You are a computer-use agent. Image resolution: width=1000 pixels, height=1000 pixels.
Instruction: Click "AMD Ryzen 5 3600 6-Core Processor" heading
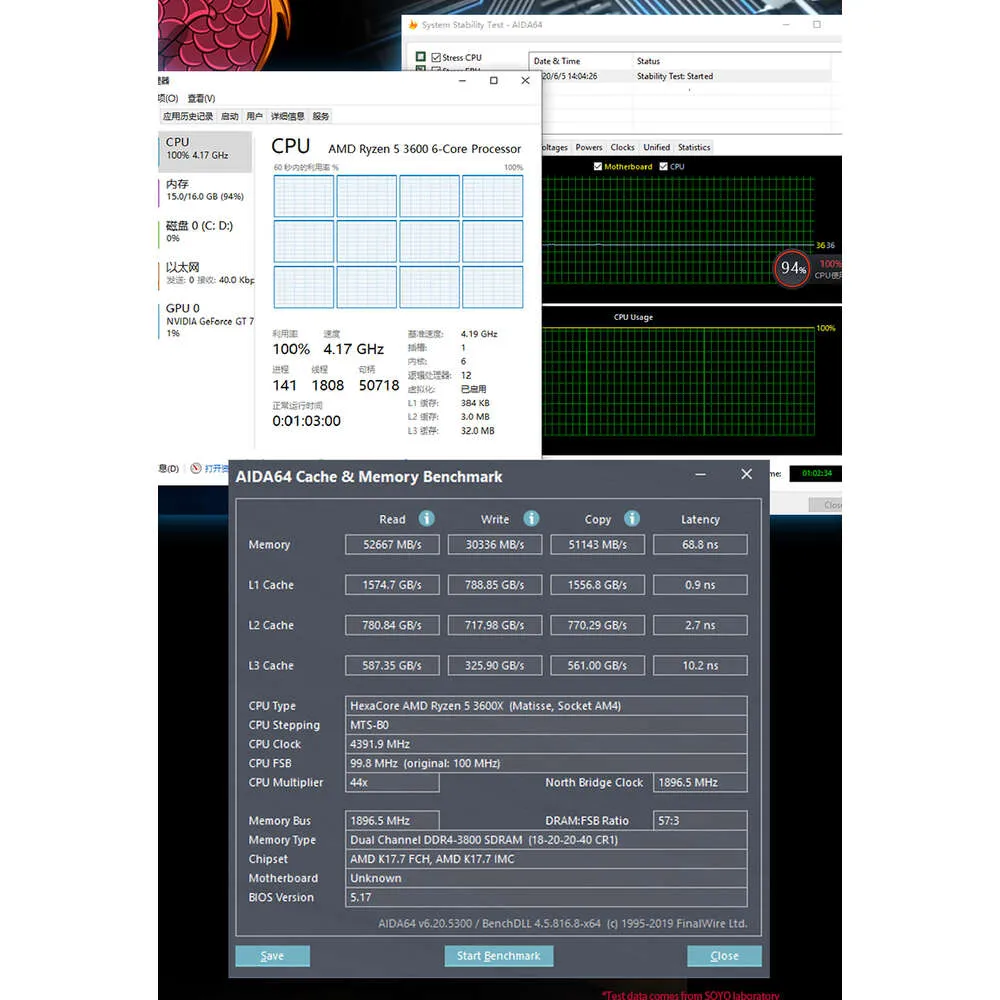(425, 149)
